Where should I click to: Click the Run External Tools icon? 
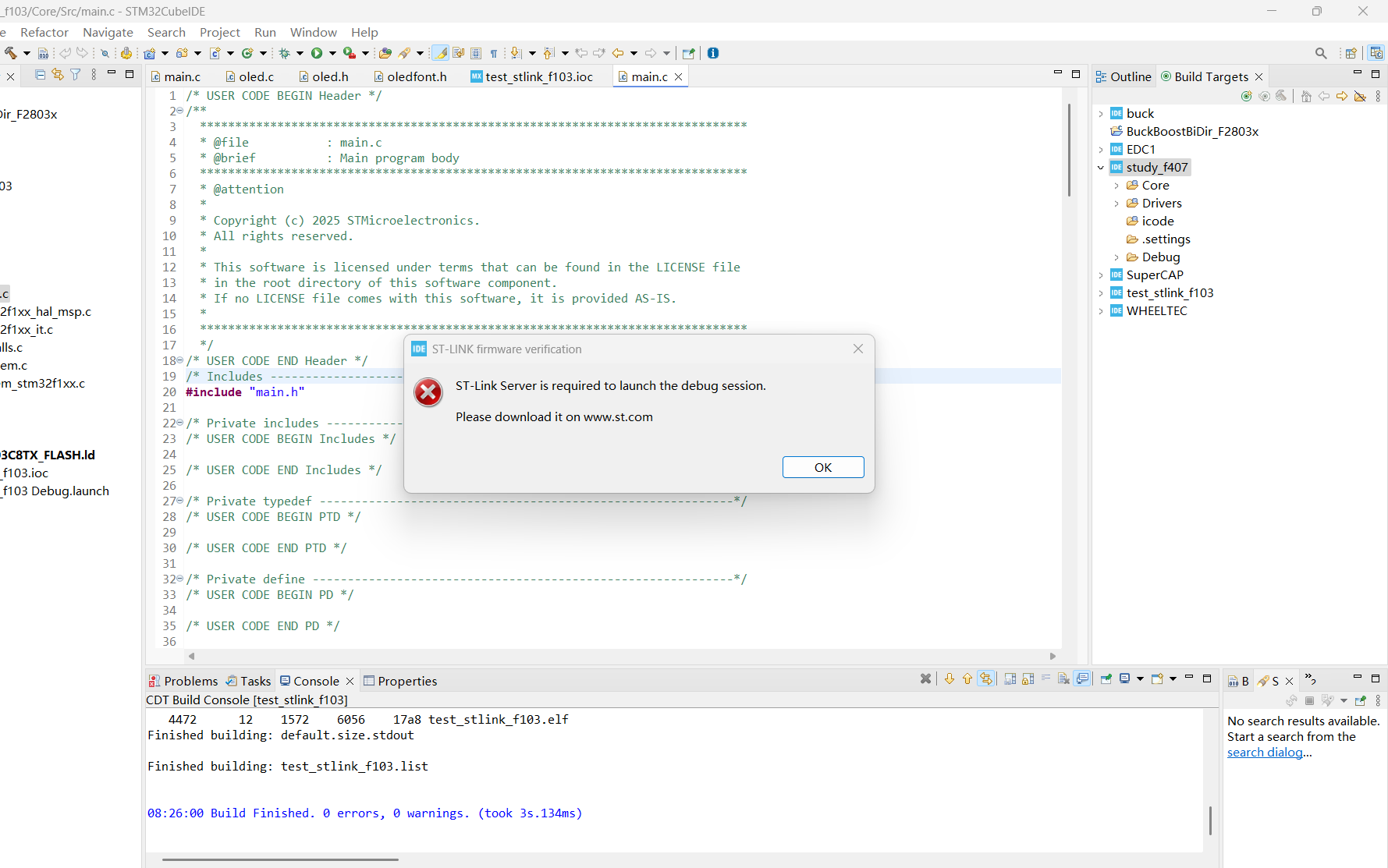[349, 53]
